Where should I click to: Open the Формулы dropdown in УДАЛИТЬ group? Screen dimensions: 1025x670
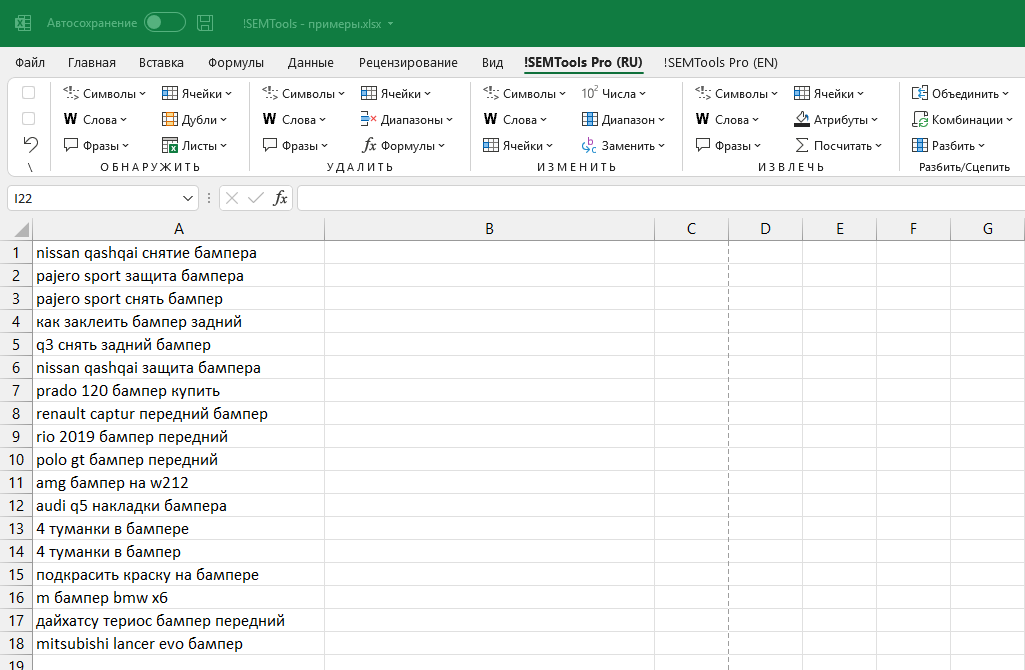coord(403,146)
